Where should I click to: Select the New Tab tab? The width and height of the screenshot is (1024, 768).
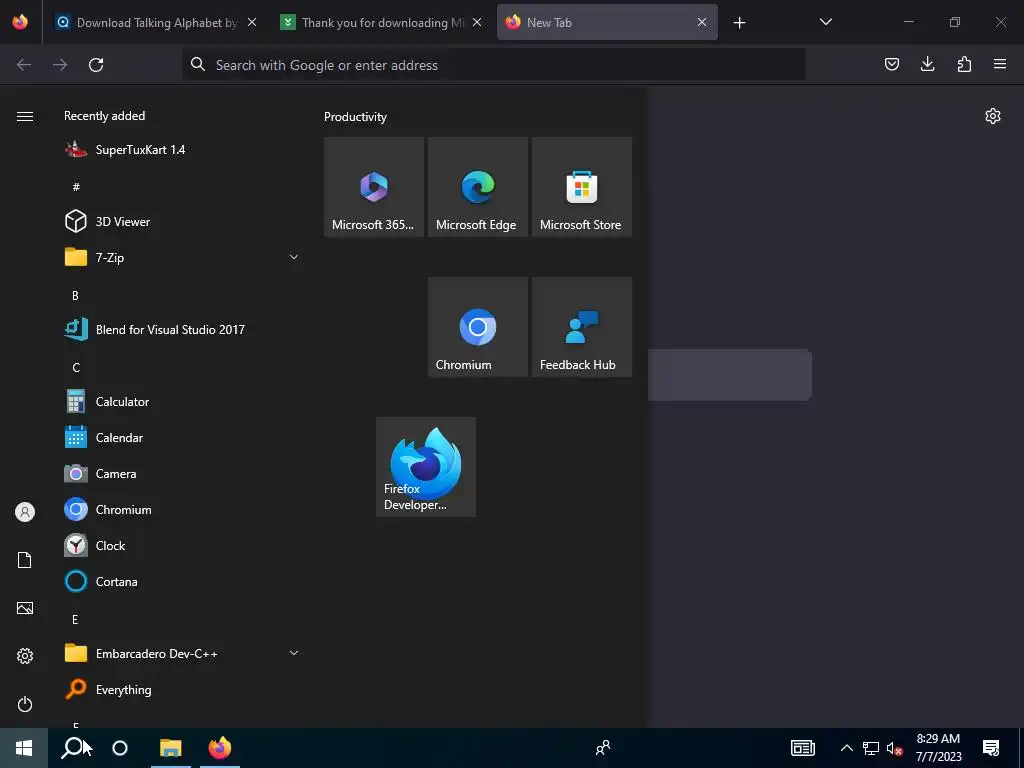pos(607,22)
